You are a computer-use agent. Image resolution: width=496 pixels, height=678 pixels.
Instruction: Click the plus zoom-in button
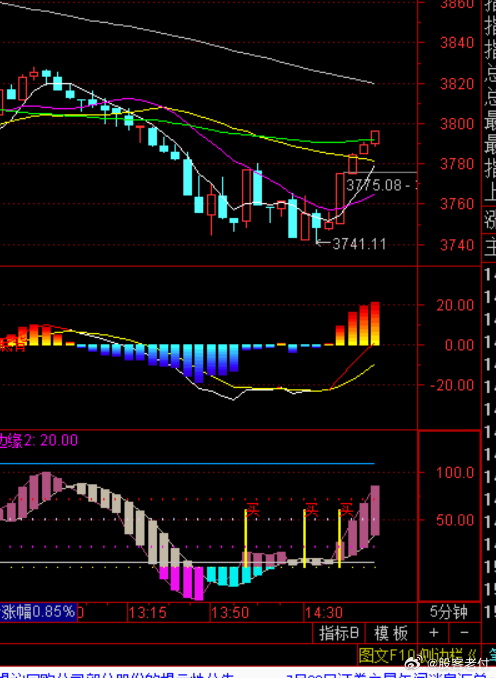[x=434, y=633]
